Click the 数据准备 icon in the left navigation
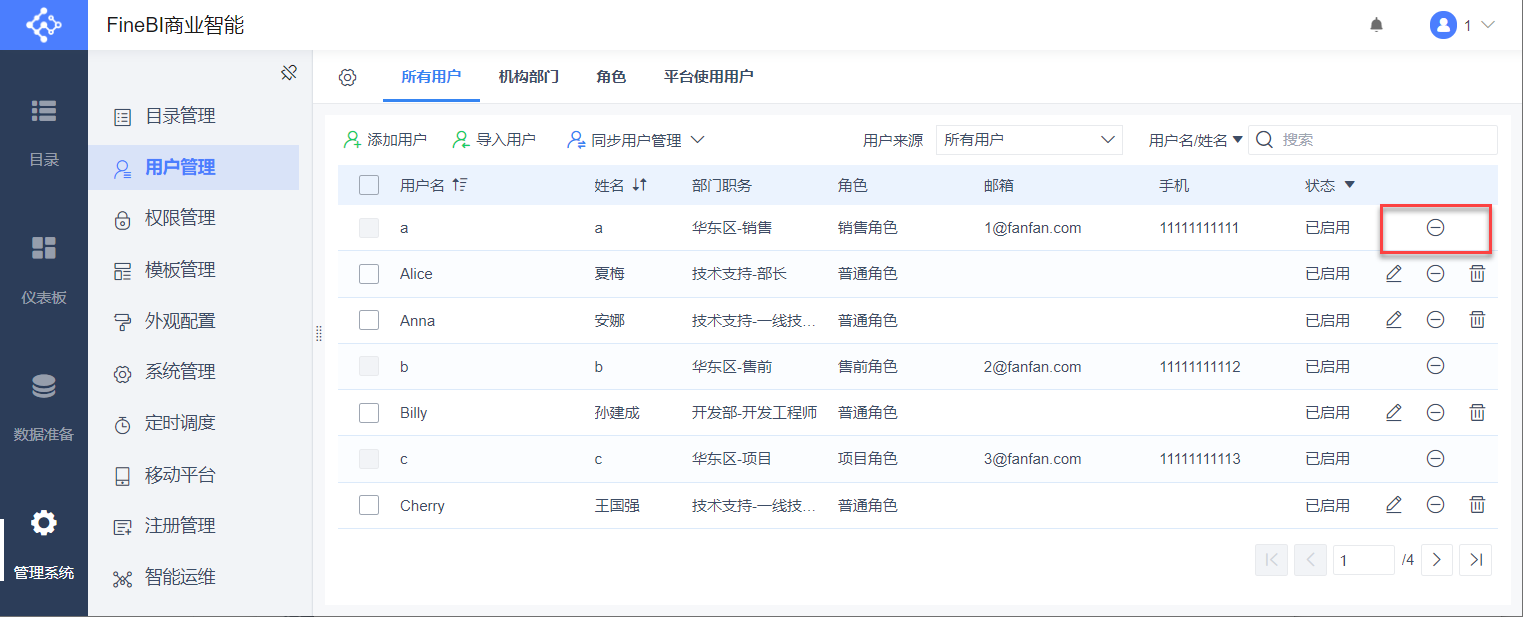The width and height of the screenshot is (1523, 617). click(x=44, y=387)
